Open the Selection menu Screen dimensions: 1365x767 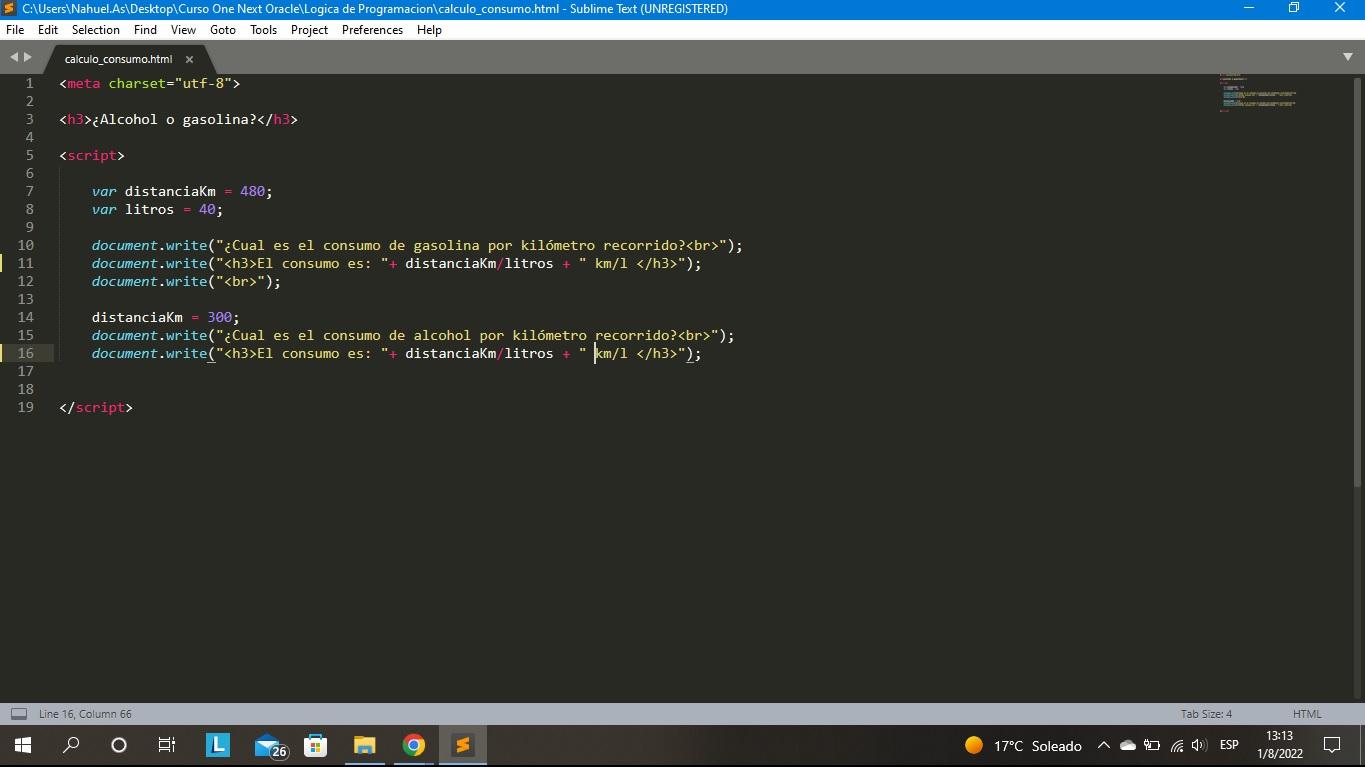(x=96, y=30)
